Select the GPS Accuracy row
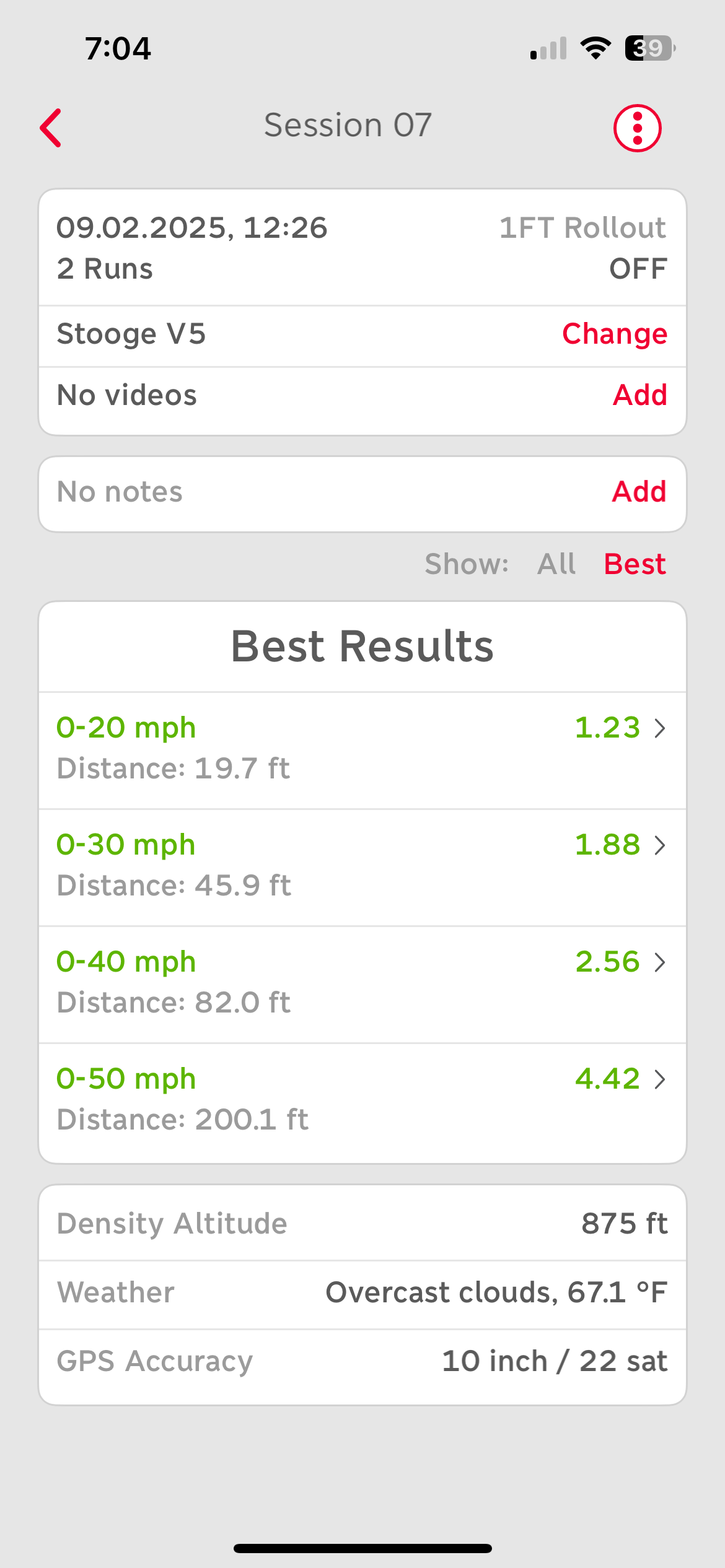The height and width of the screenshot is (1568, 725). [x=362, y=1361]
